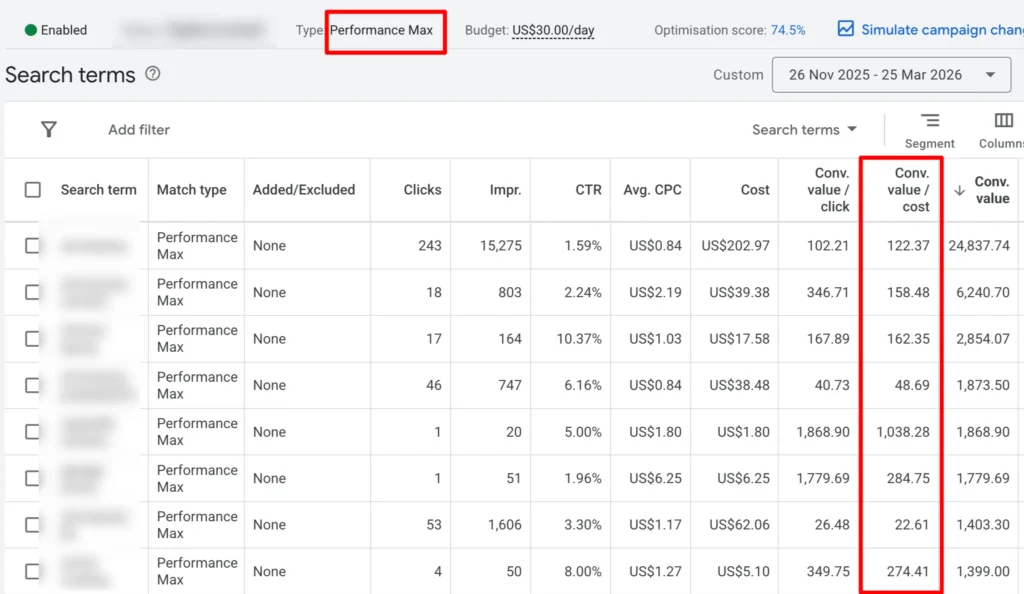Click the 1,779.69 conv. value/click cell

coord(823,478)
